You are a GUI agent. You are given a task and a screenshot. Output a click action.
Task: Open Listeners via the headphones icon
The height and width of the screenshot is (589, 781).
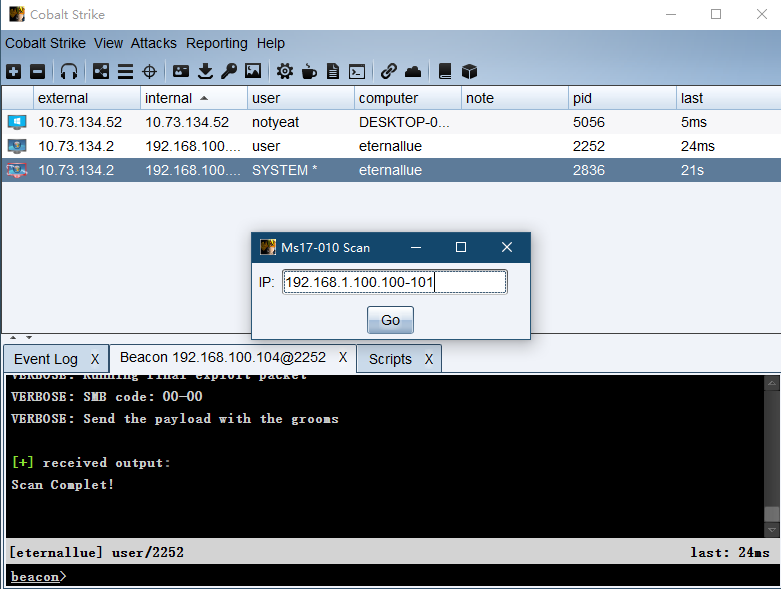(69, 72)
